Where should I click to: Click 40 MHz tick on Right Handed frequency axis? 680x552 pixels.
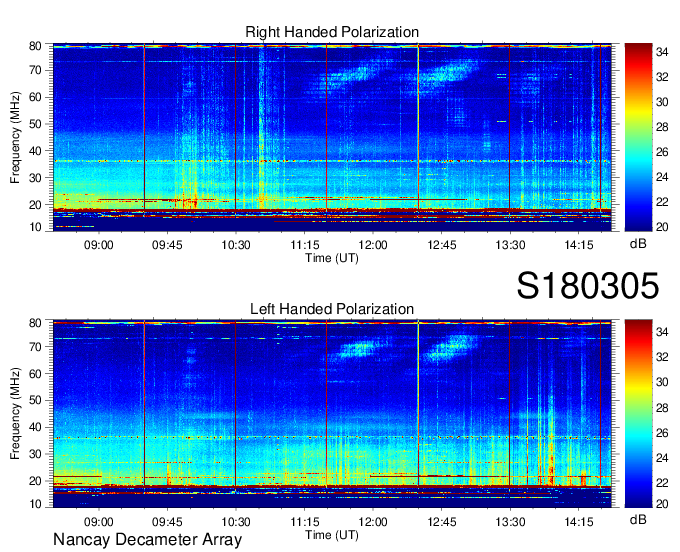pyautogui.click(x=35, y=151)
